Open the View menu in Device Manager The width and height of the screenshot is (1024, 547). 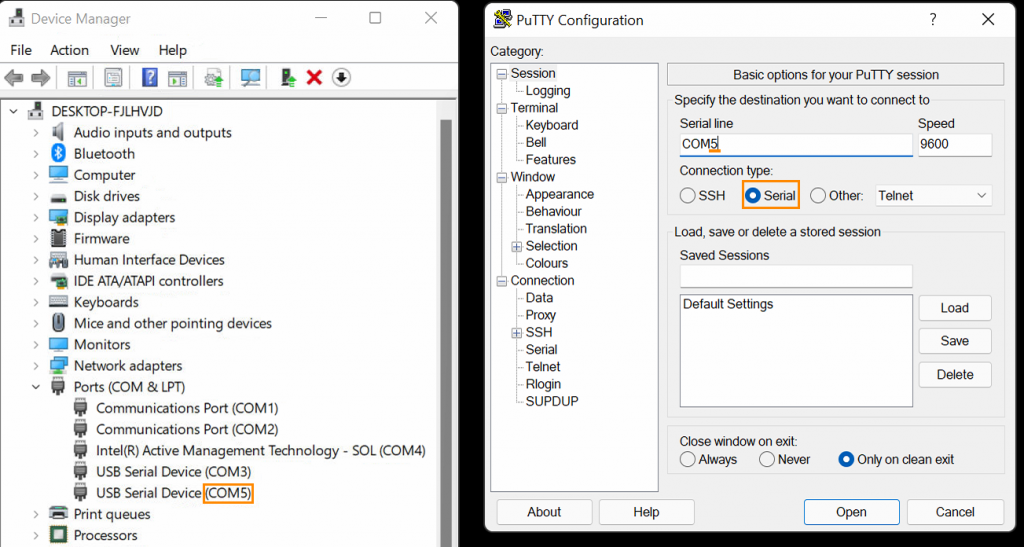click(x=124, y=50)
